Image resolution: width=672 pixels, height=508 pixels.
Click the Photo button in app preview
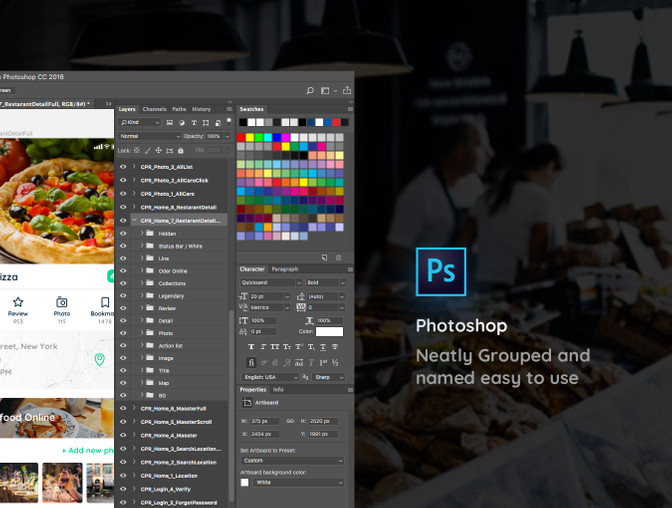(x=62, y=310)
